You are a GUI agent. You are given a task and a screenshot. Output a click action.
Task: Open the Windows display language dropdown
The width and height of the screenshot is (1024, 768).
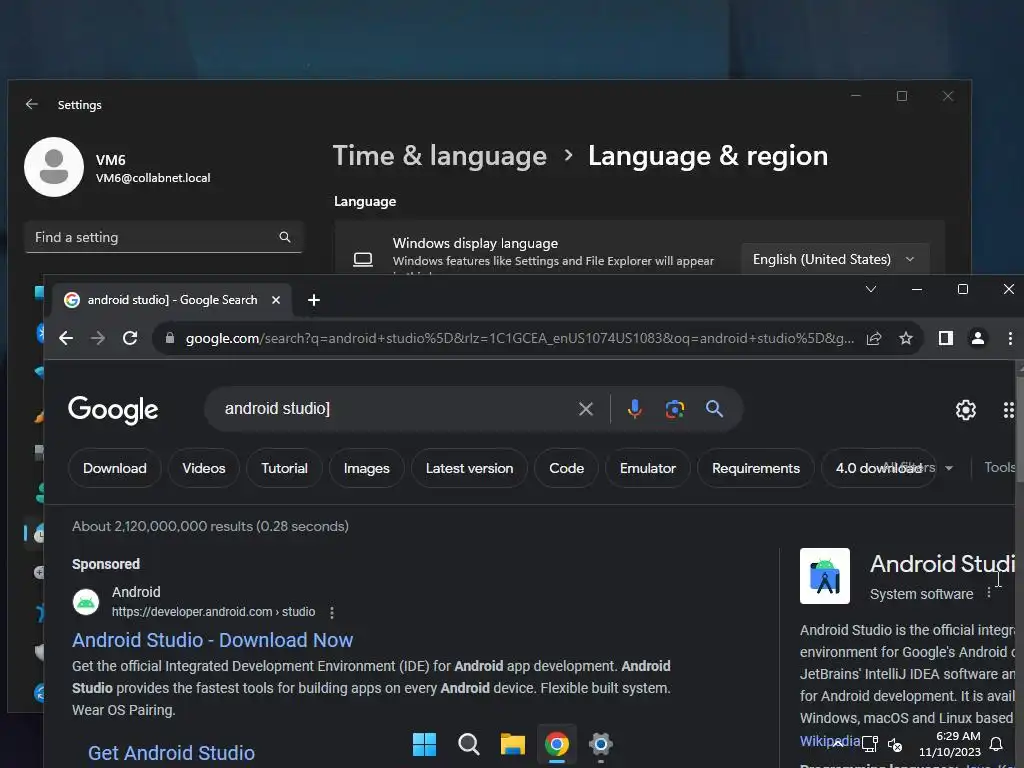(x=835, y=259)
